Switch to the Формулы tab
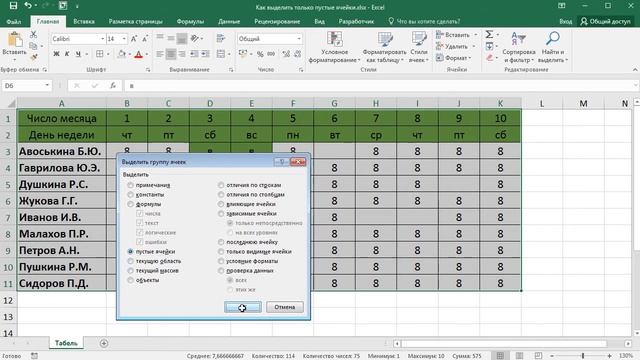This screenshot has width=640, height=360. [x=190, y=21]
